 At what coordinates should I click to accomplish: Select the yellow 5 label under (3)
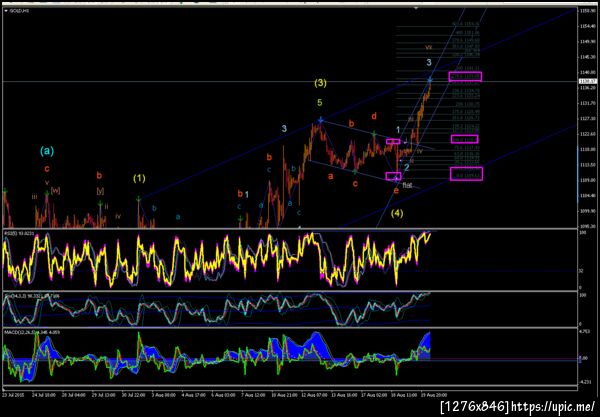320,102
